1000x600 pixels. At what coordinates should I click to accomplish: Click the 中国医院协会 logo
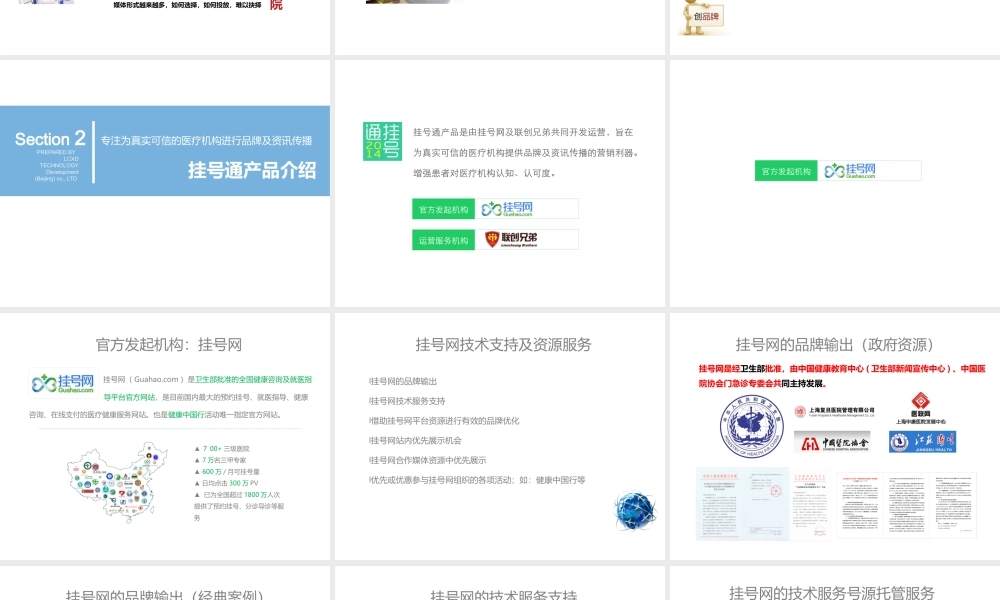point(834,443)
